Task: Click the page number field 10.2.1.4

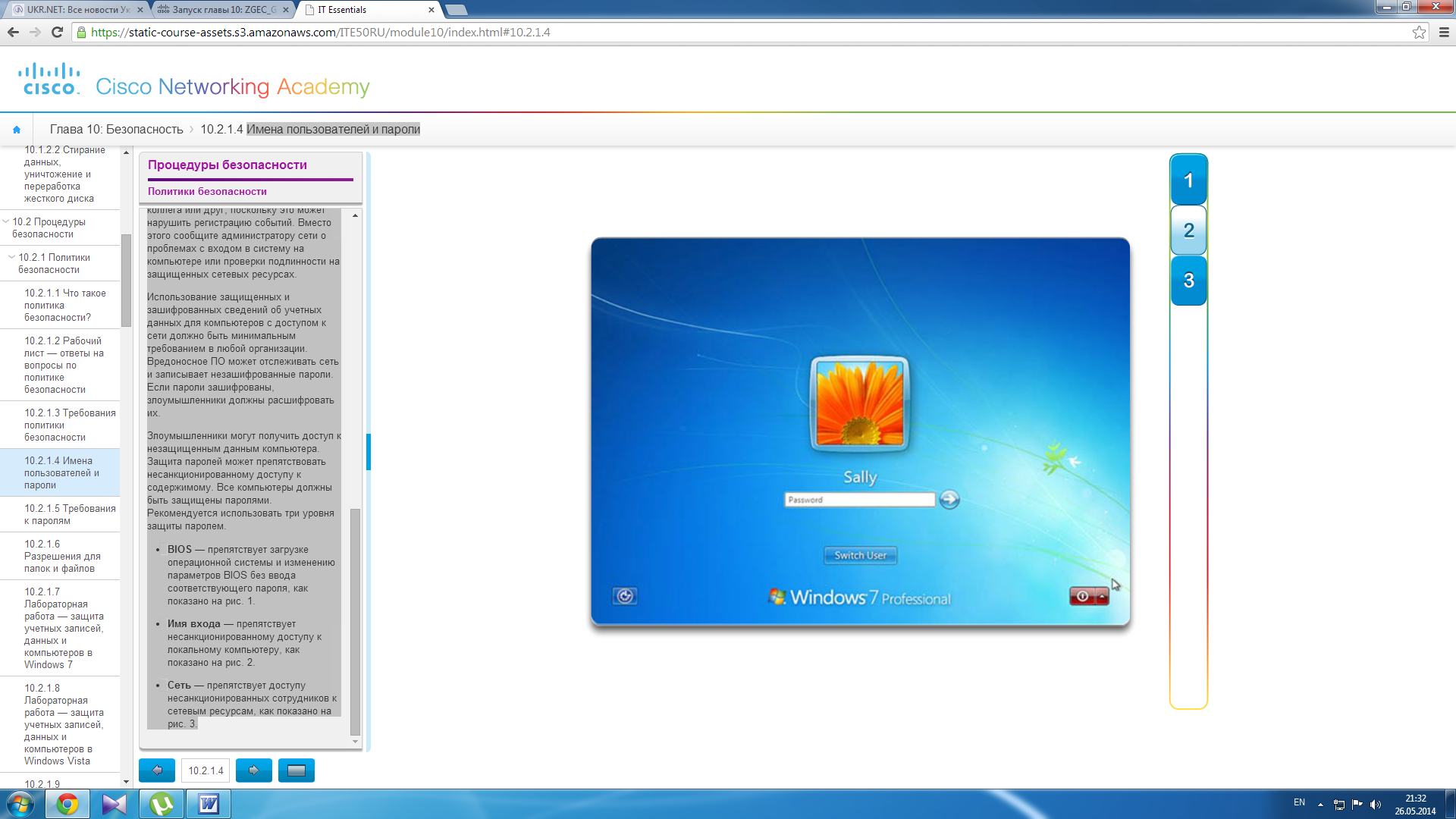Action: (206, 770)
